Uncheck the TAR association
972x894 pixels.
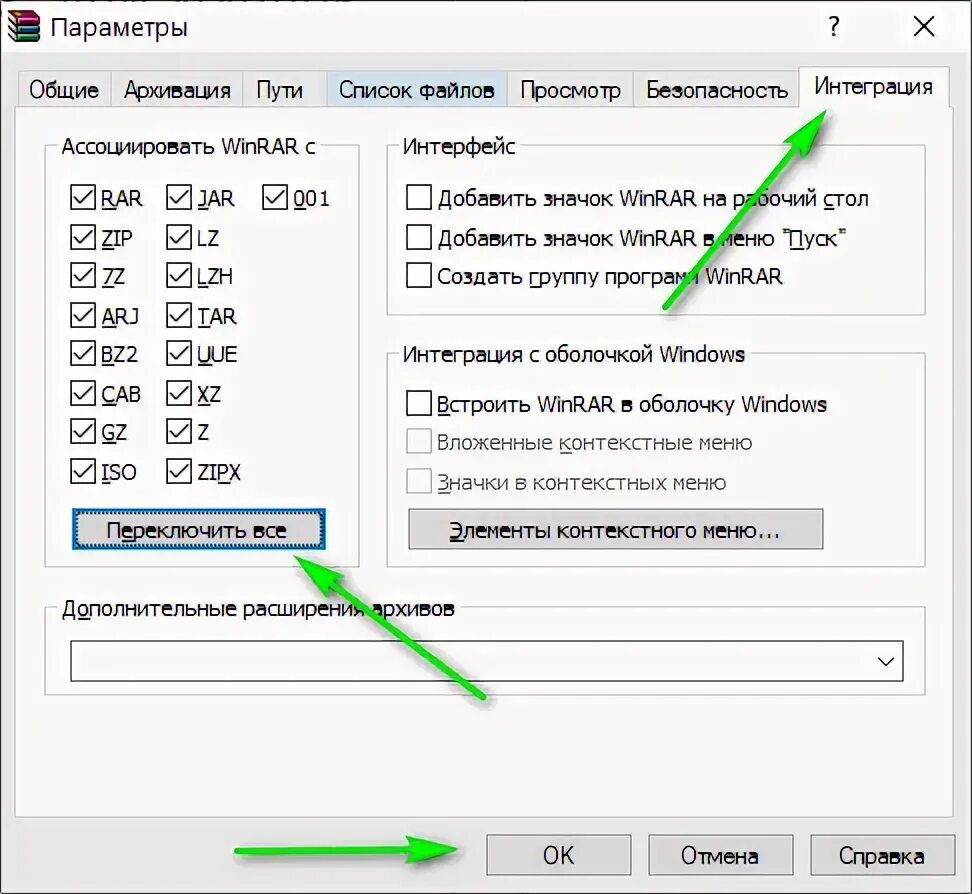coord(180,315)
